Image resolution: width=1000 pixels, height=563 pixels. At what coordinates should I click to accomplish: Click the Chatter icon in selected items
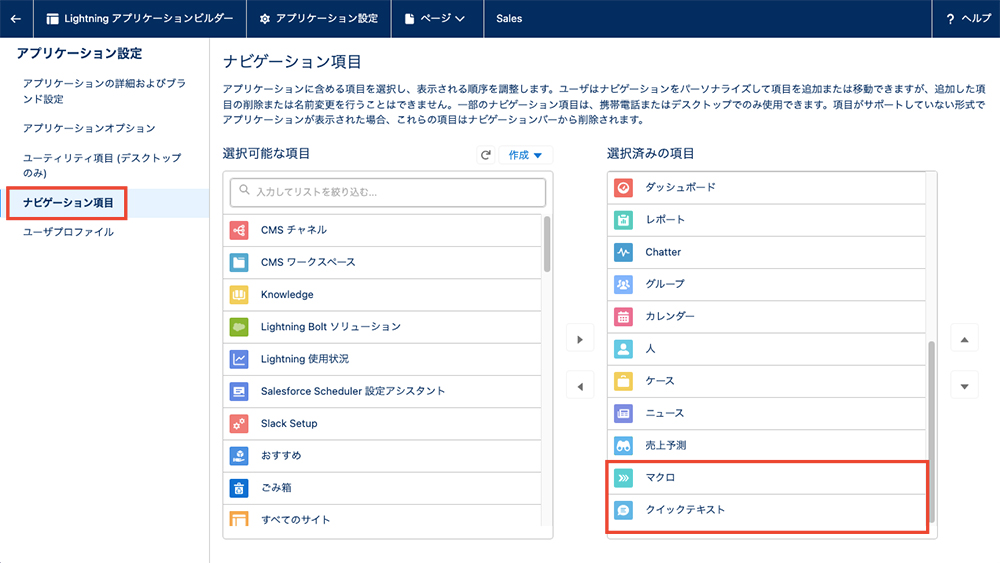[x=623, y=252]
